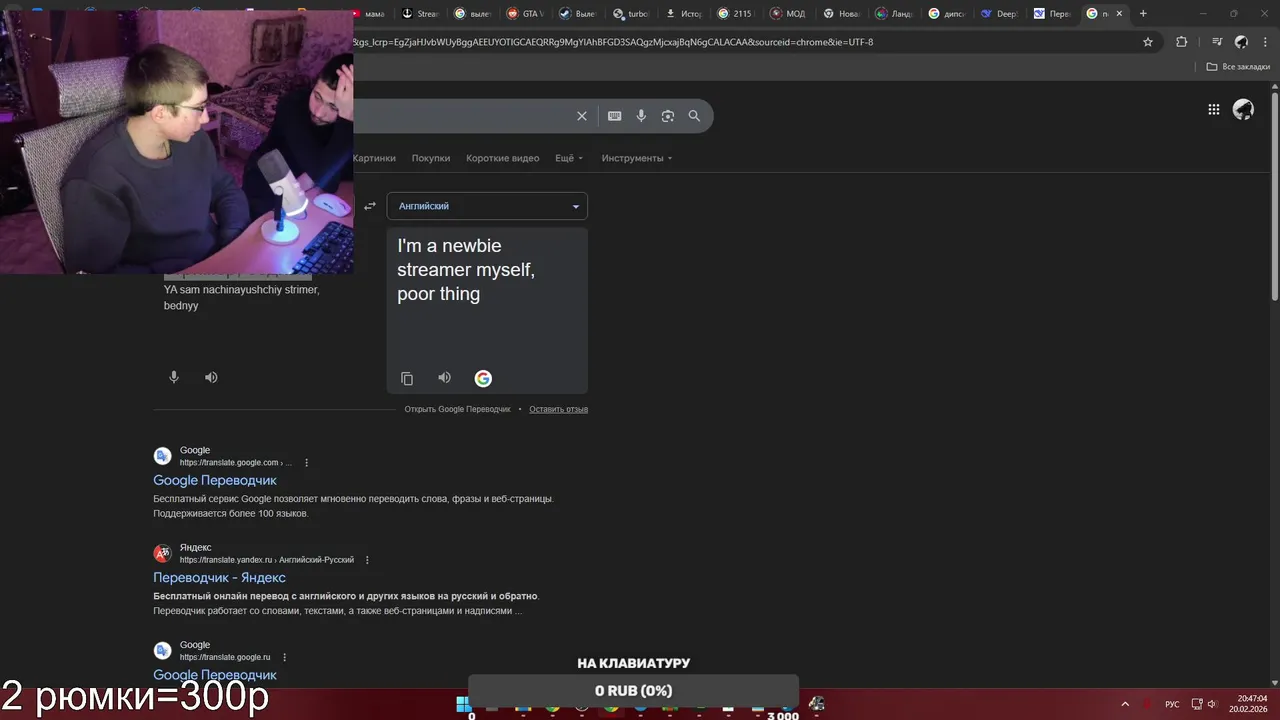Switch the РУС keyboard language indicator

[x=1172, y=704]
